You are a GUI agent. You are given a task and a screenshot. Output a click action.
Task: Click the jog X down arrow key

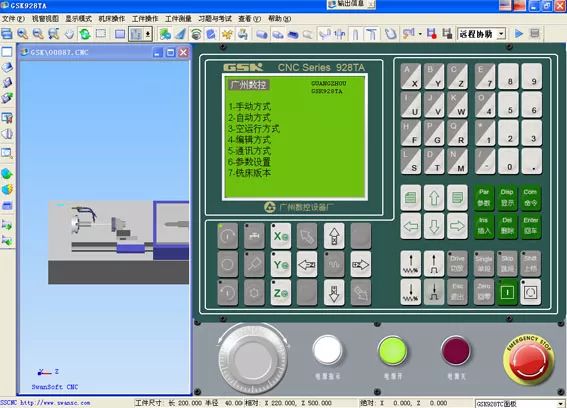point(334,293)
